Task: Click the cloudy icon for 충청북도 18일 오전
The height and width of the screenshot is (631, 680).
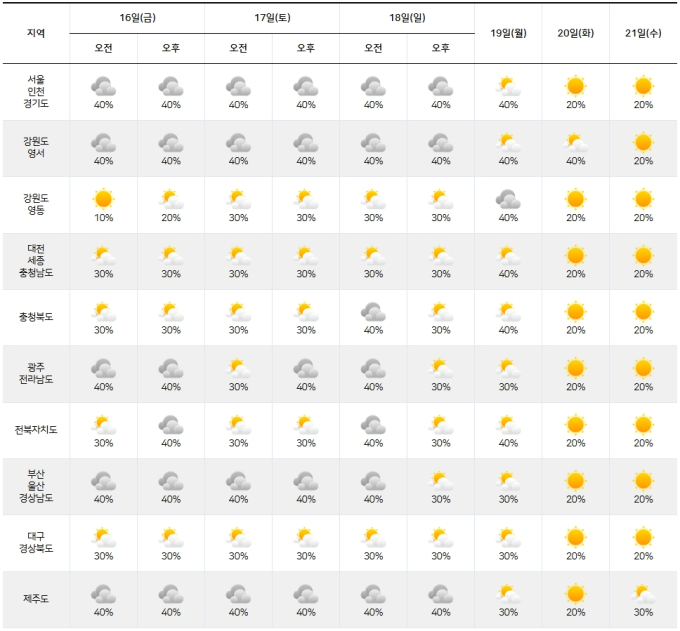Action: point(373,312)
